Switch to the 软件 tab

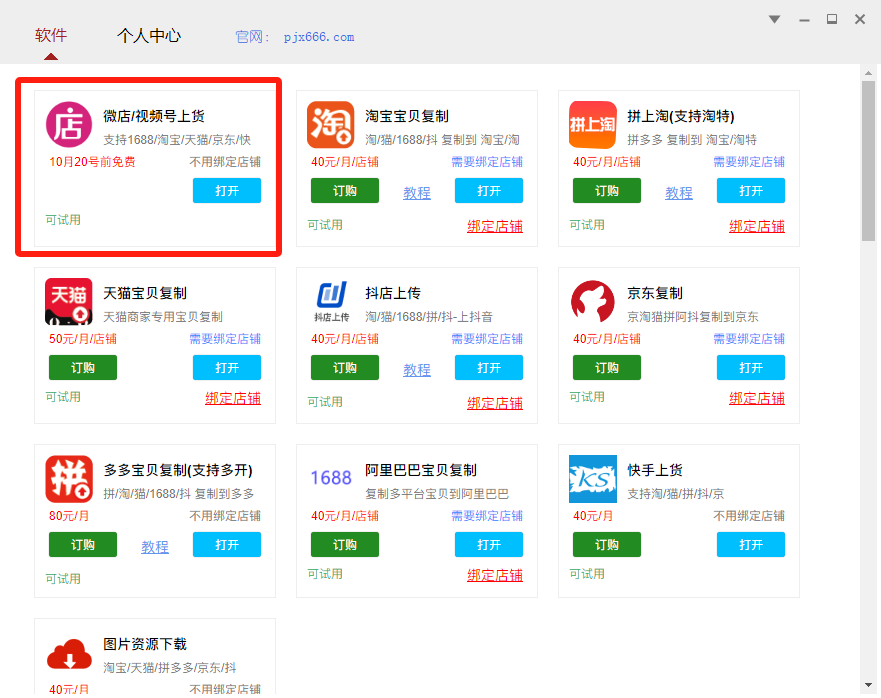point(51,35)
